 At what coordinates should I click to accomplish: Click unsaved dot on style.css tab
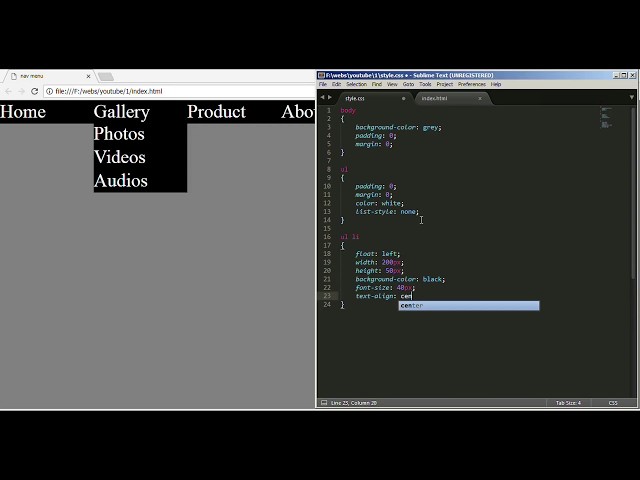click(404, 98)
